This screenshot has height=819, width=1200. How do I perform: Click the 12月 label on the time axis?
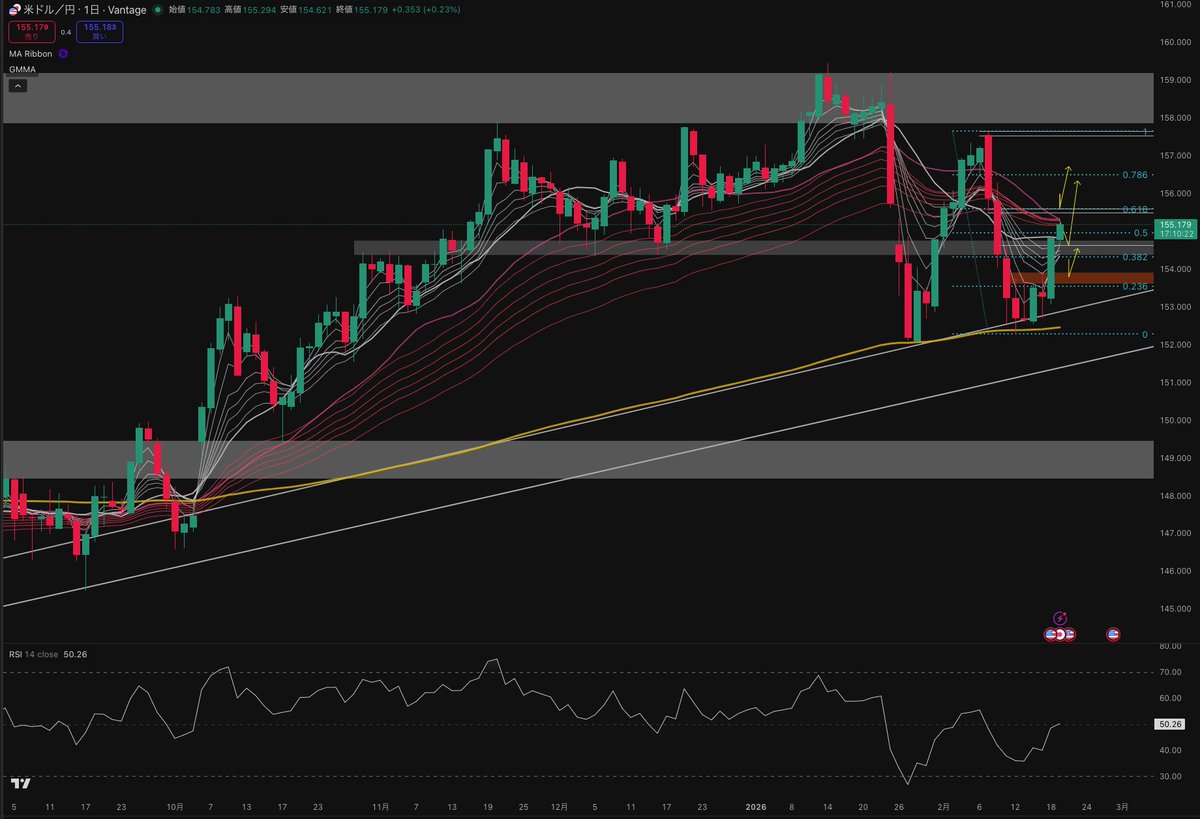tap(559, 805)
